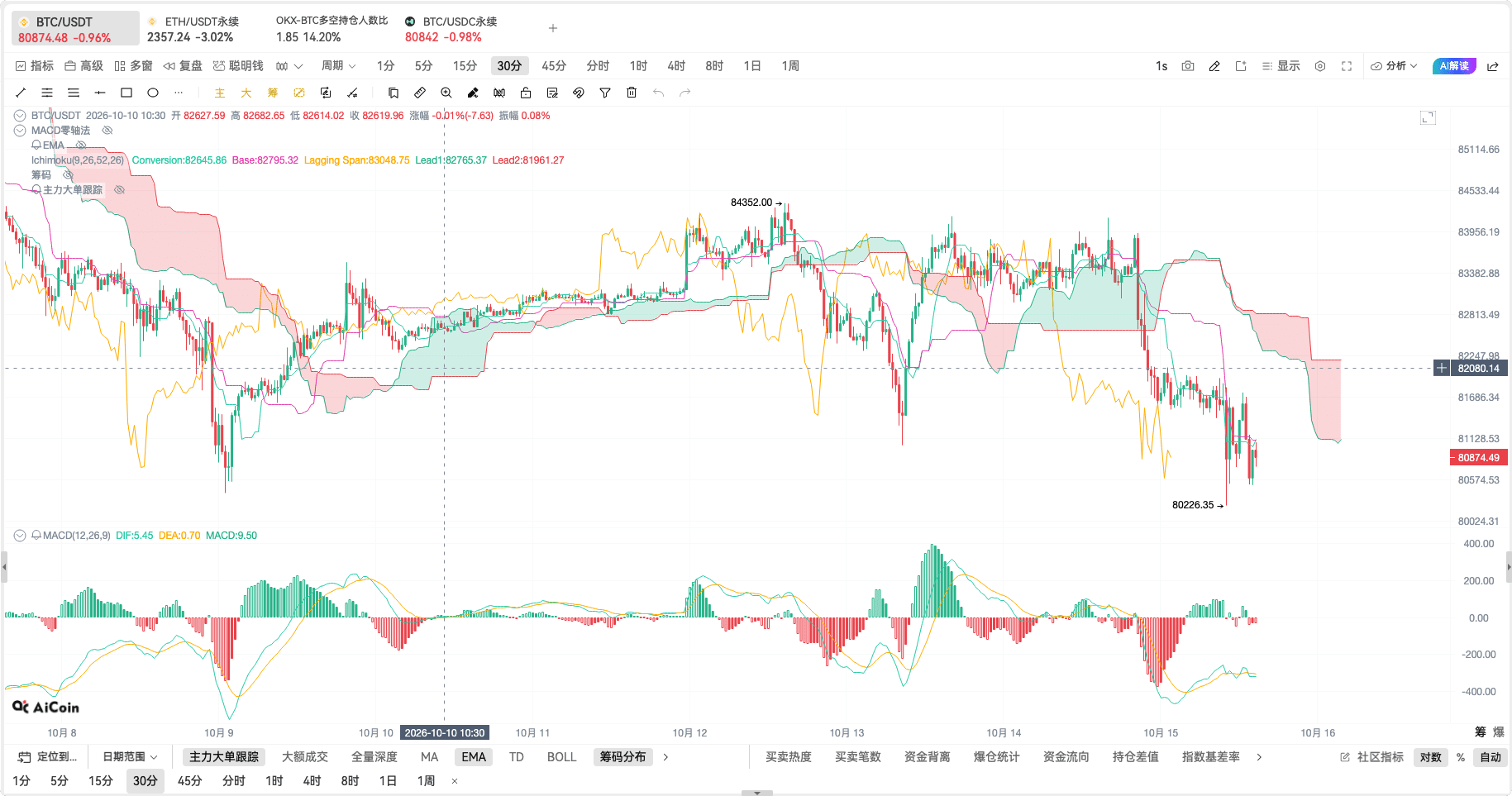The image size is (1512, 796).
Task: Click the 定位到 locate button
Action: [x=48, y=757]
